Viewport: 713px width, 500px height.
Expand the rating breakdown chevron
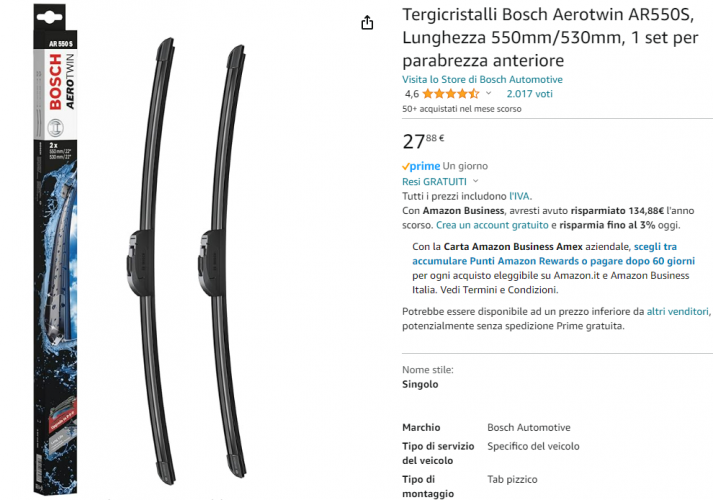[x=489, y=94]
